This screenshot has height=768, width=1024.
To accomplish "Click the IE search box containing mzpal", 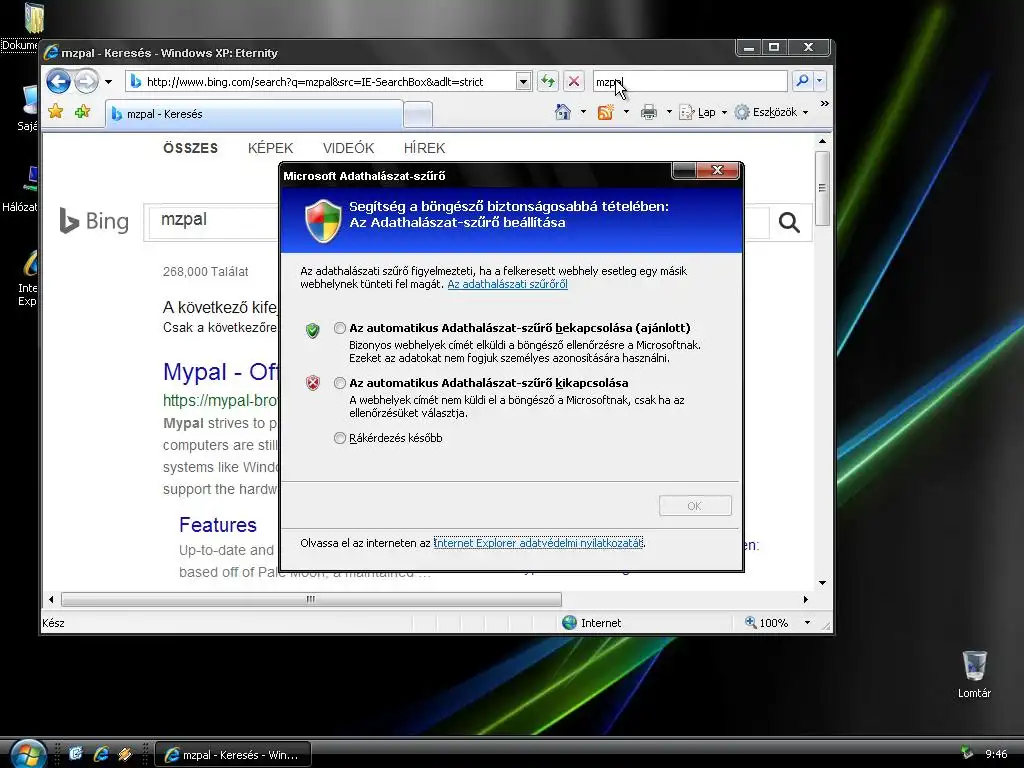I will [690, 82].
